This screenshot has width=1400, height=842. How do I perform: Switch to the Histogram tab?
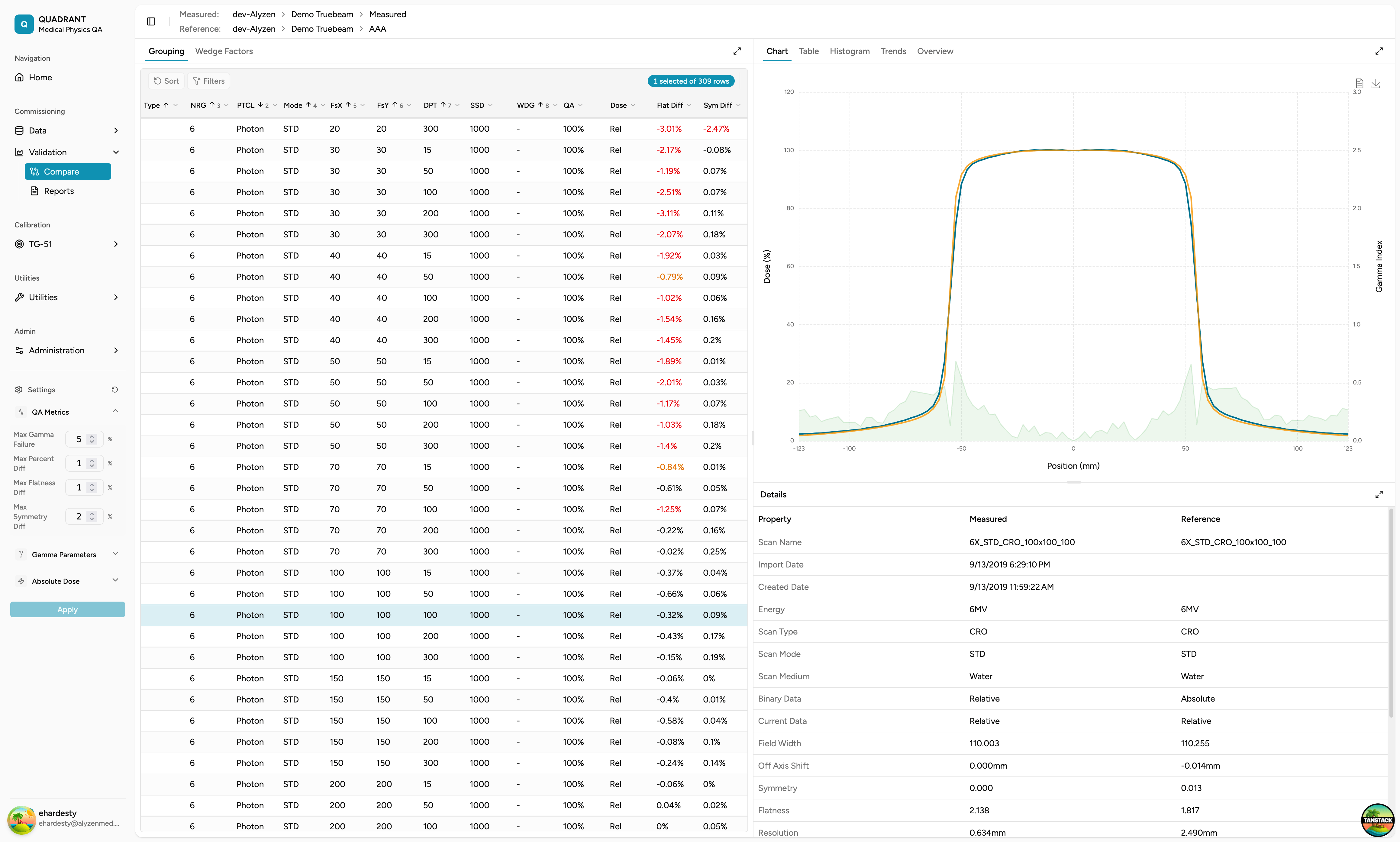pos(849,51)
